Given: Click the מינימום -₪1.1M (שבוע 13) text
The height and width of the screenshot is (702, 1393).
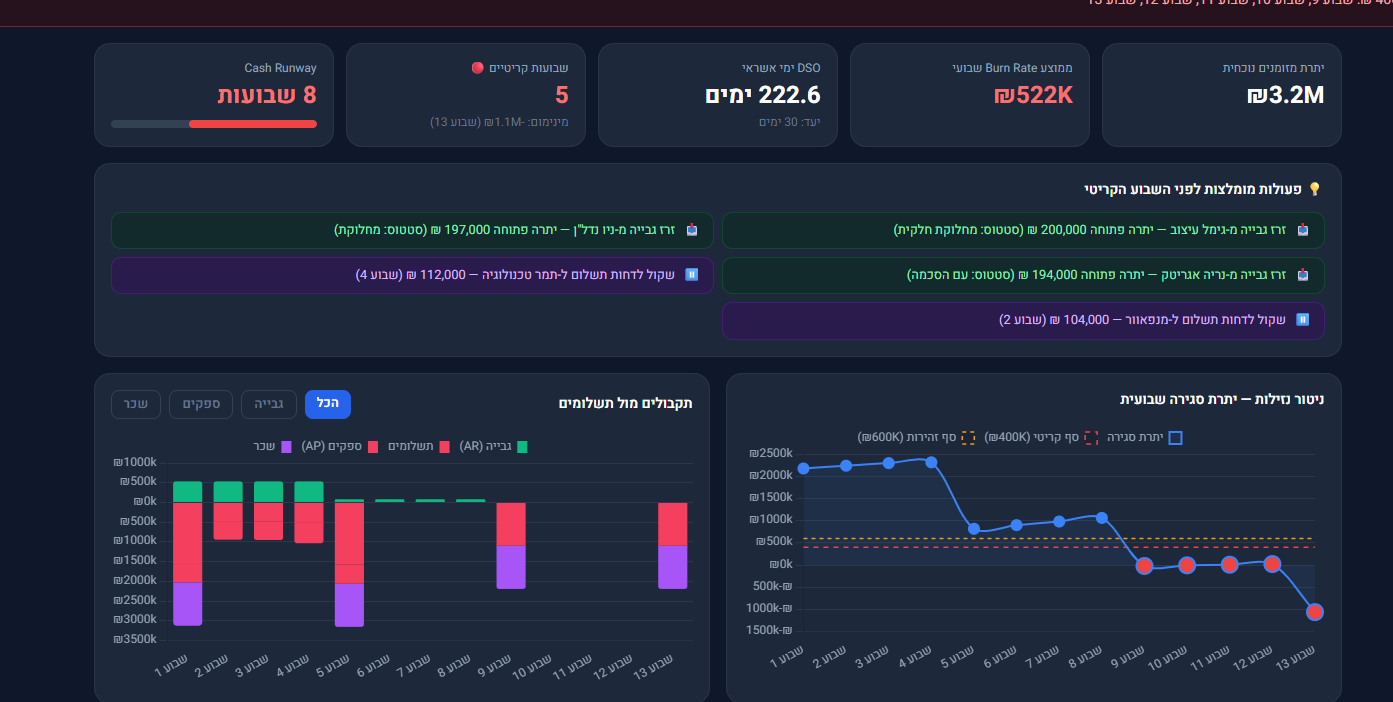Looking at the screenshot, I should (x=499, y=122).
